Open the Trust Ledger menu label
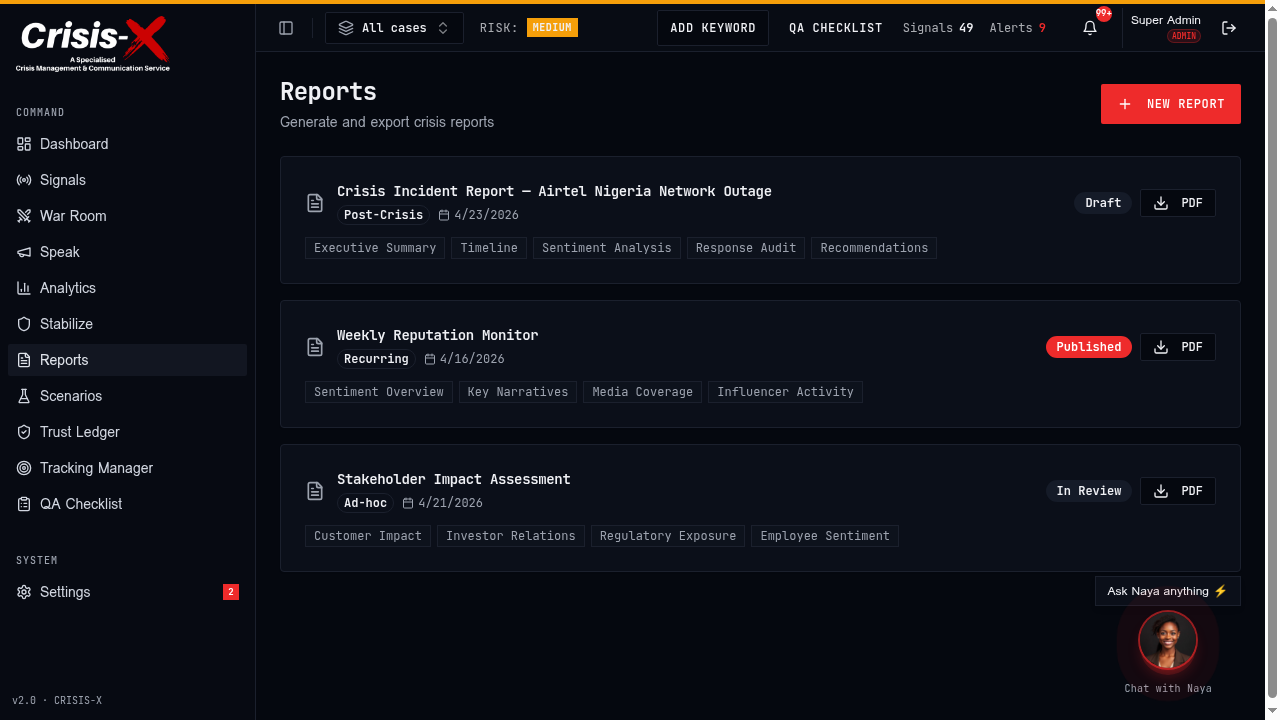This screenshot has width=1280, height=720. (x=80, y=432)
